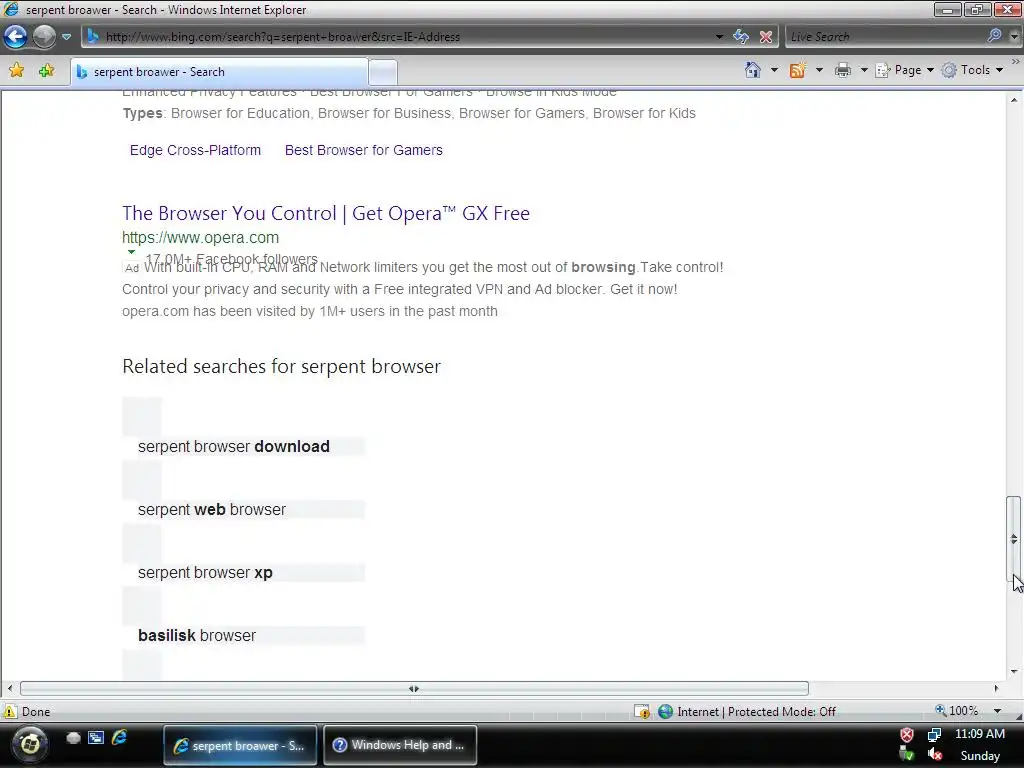Click the horizontal scrollbar thumb
Image resolution: width=1024 pixels, height=768 pixels.
414,688
